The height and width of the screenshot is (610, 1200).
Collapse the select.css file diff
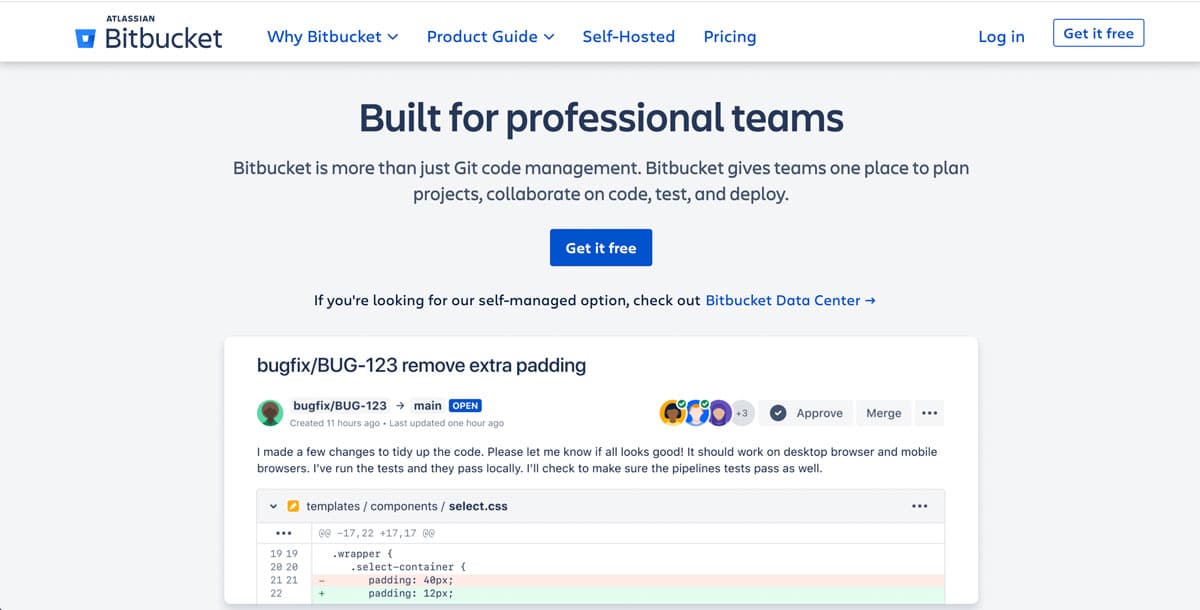pos(274,506)
